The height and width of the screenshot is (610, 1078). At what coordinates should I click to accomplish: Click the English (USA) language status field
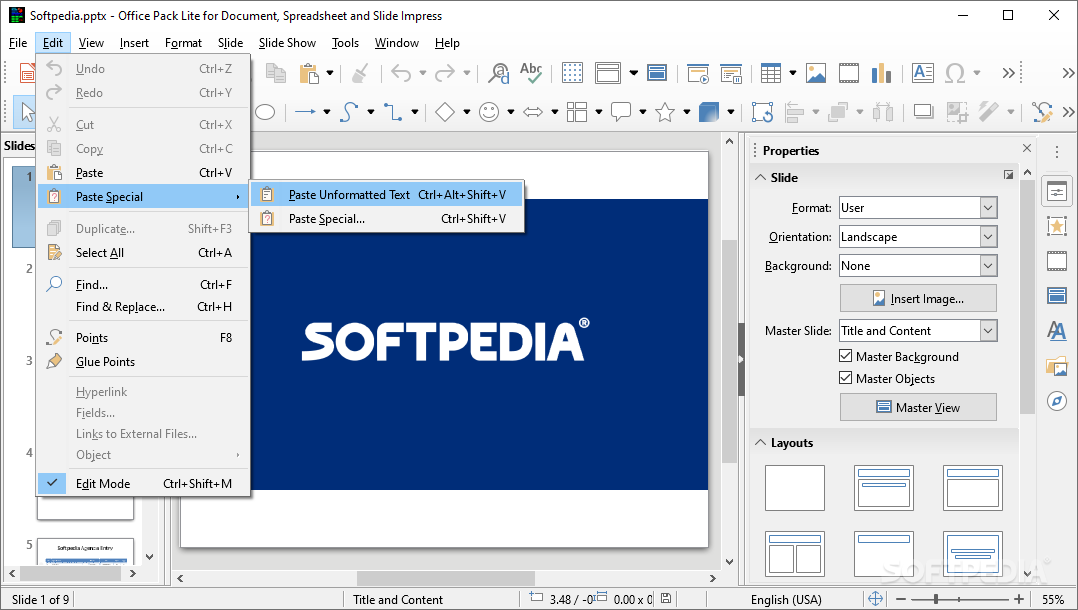pyautogui.click(x=786, y=600)
